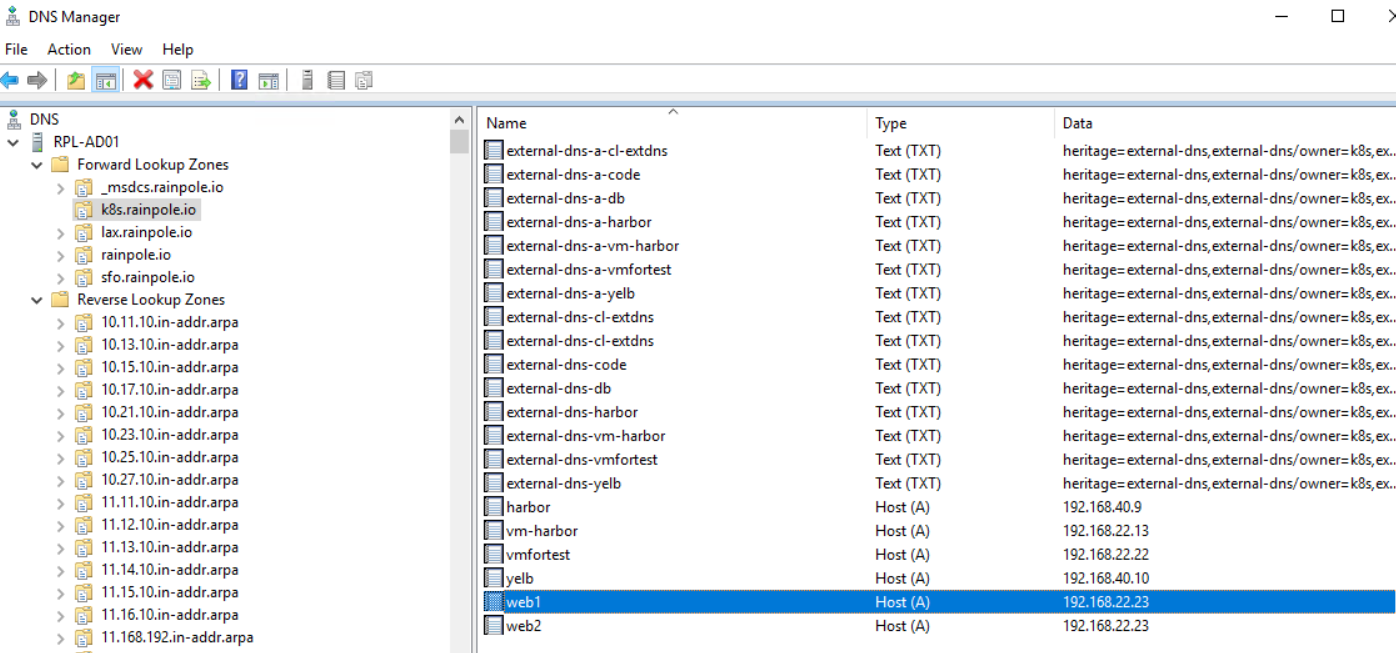This screenshot has height=653, width=1396.
Task: Open Properties from the toolbar
Action: (x=172, y=80)
